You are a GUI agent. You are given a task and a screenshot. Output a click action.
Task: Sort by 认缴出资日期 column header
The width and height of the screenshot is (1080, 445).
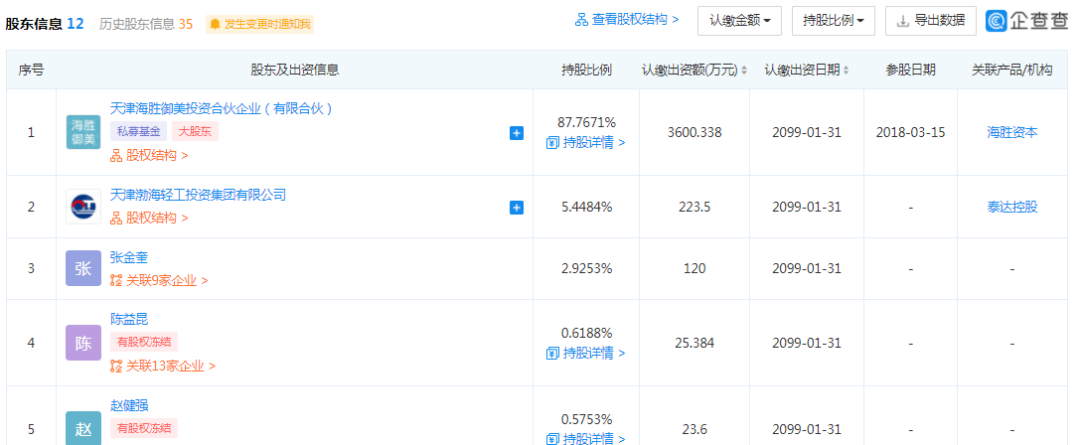(806, 70)
